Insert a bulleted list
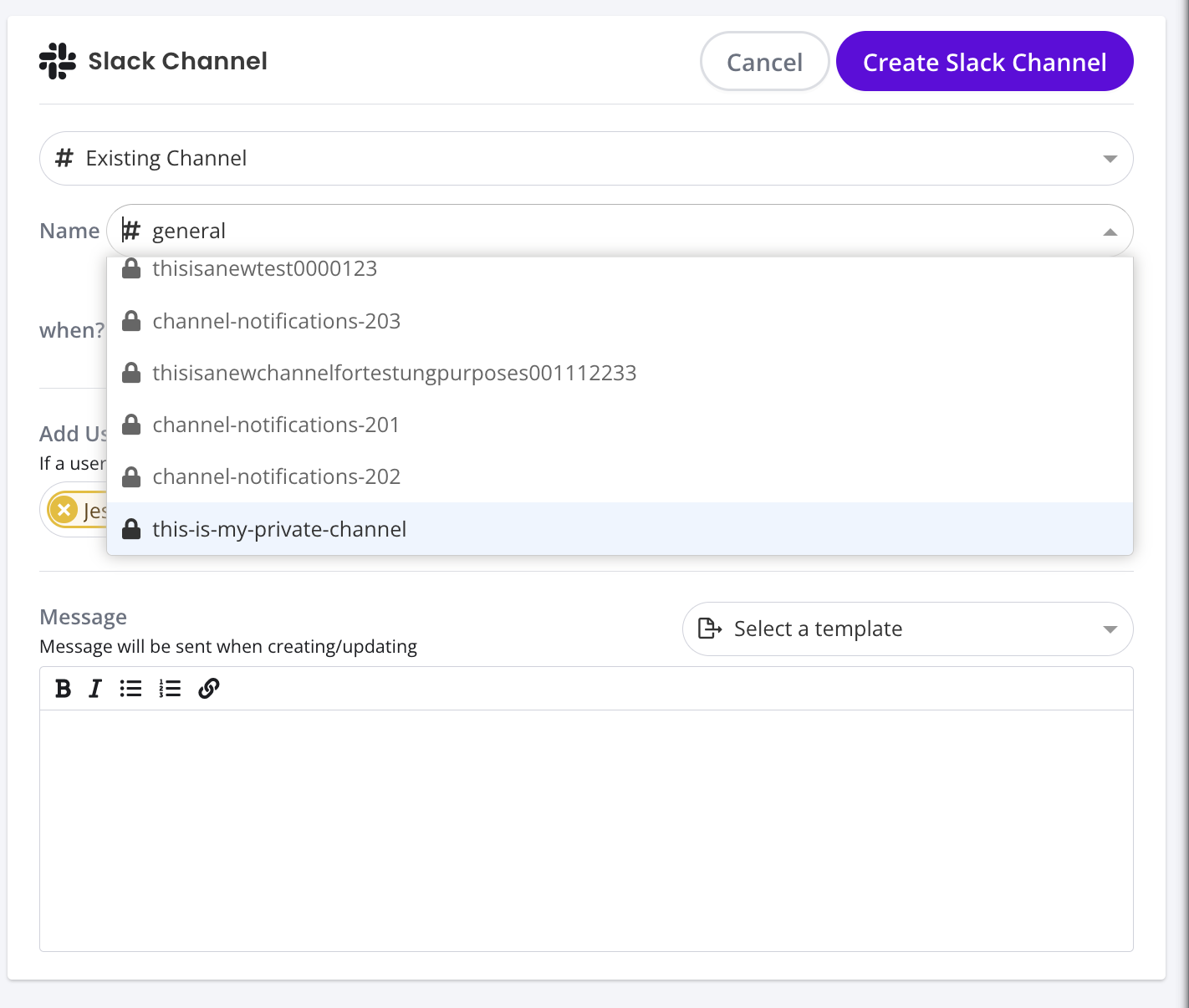 coord(130,689)
